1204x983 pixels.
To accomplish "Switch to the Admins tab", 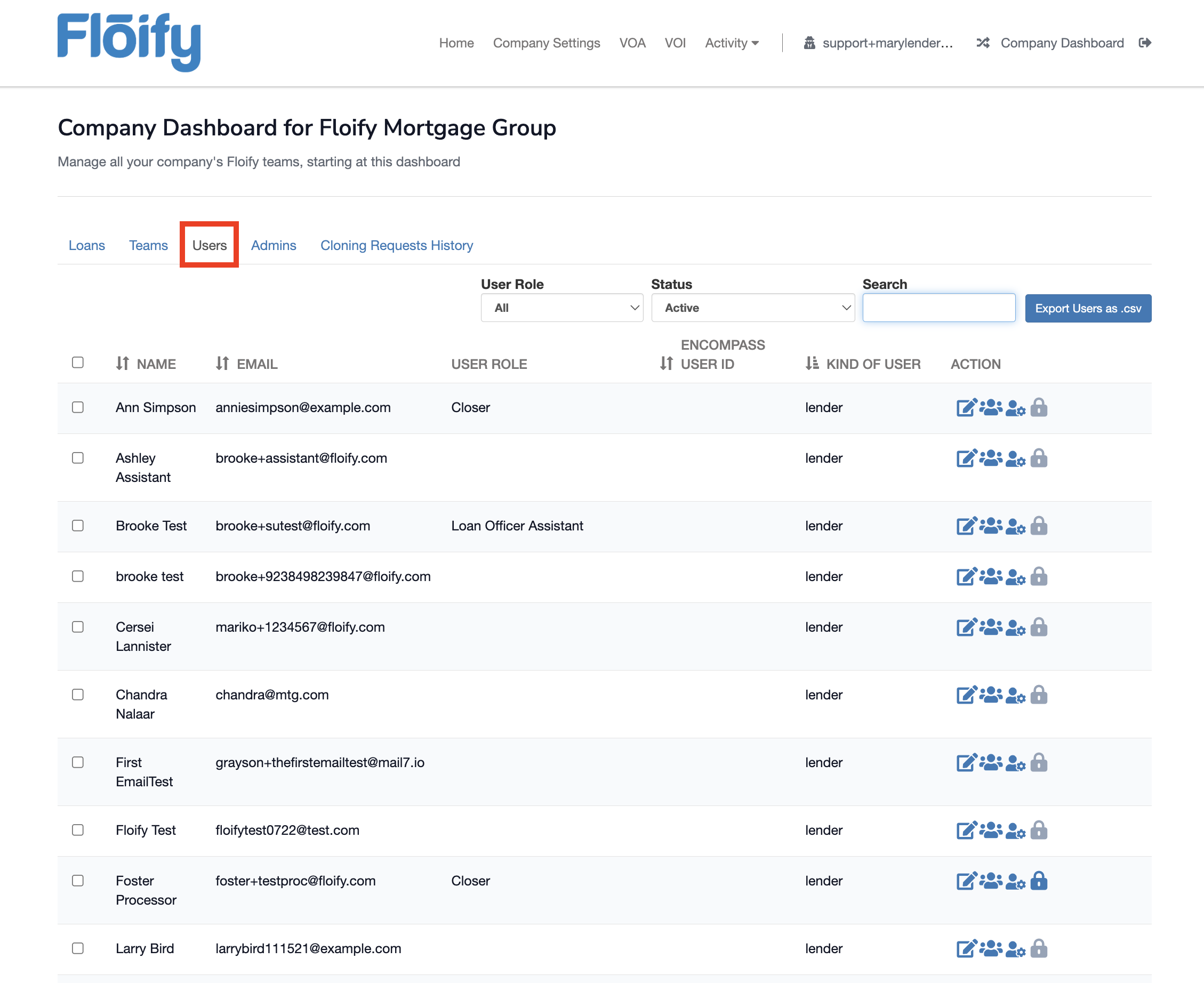I will pos(274,245).
